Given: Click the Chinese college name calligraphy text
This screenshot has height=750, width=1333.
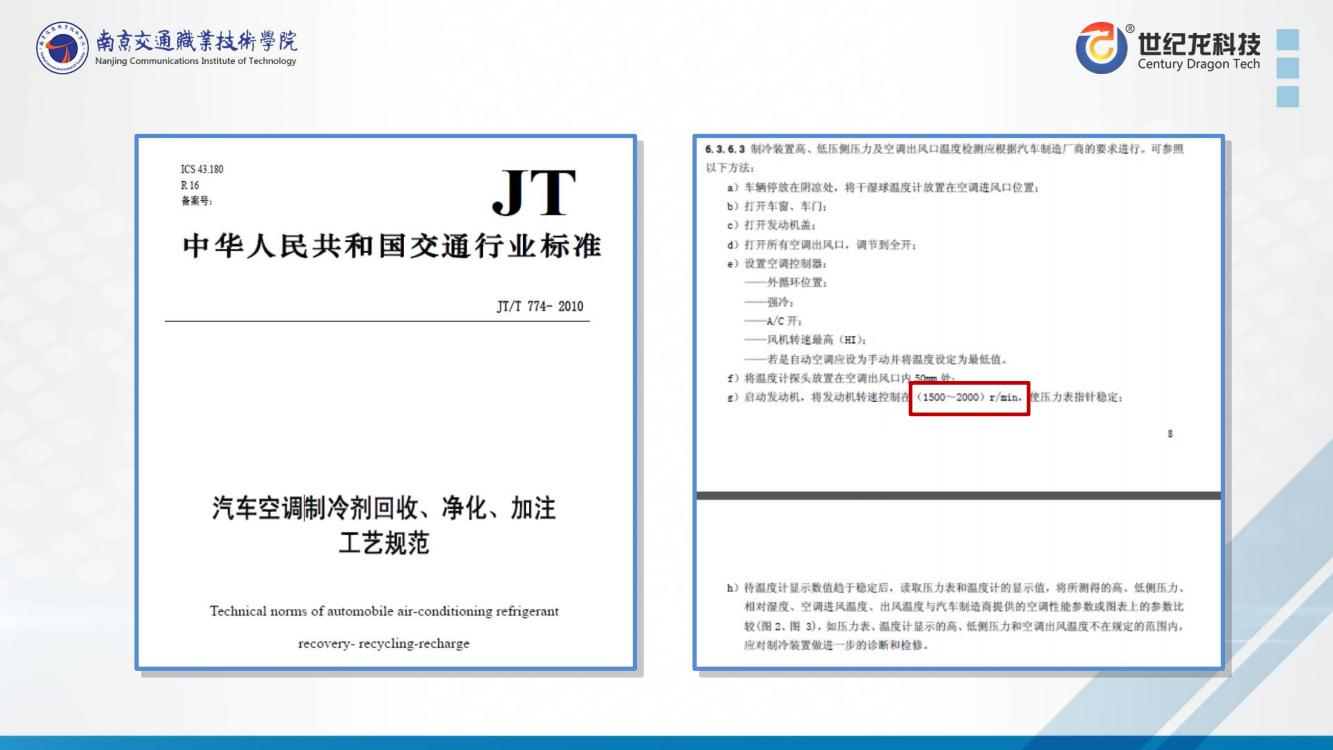Looking at the screenshot, I should point(196,41).
